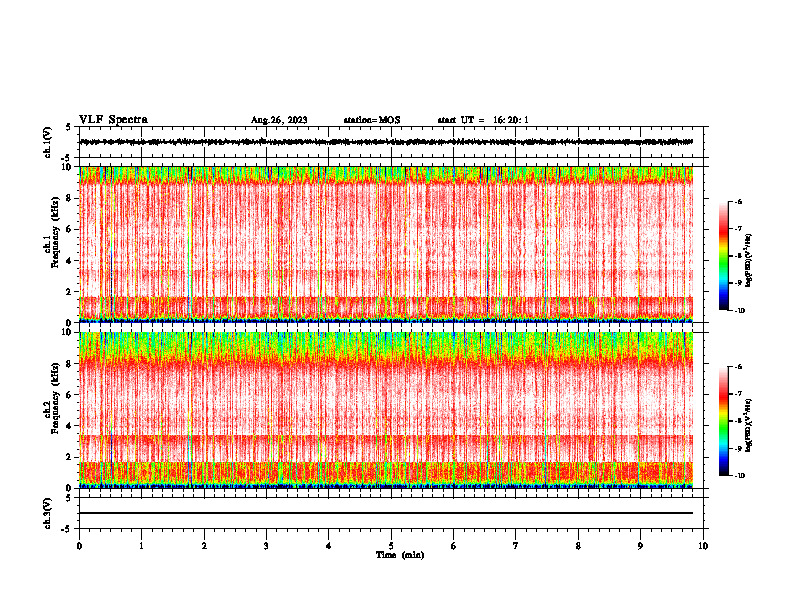Image resolution: width=792 pixels, height=612 pixels.
Task: Select the ch.1 "Frequency (kHz)" axis label
Action: (x=55, y=233)
